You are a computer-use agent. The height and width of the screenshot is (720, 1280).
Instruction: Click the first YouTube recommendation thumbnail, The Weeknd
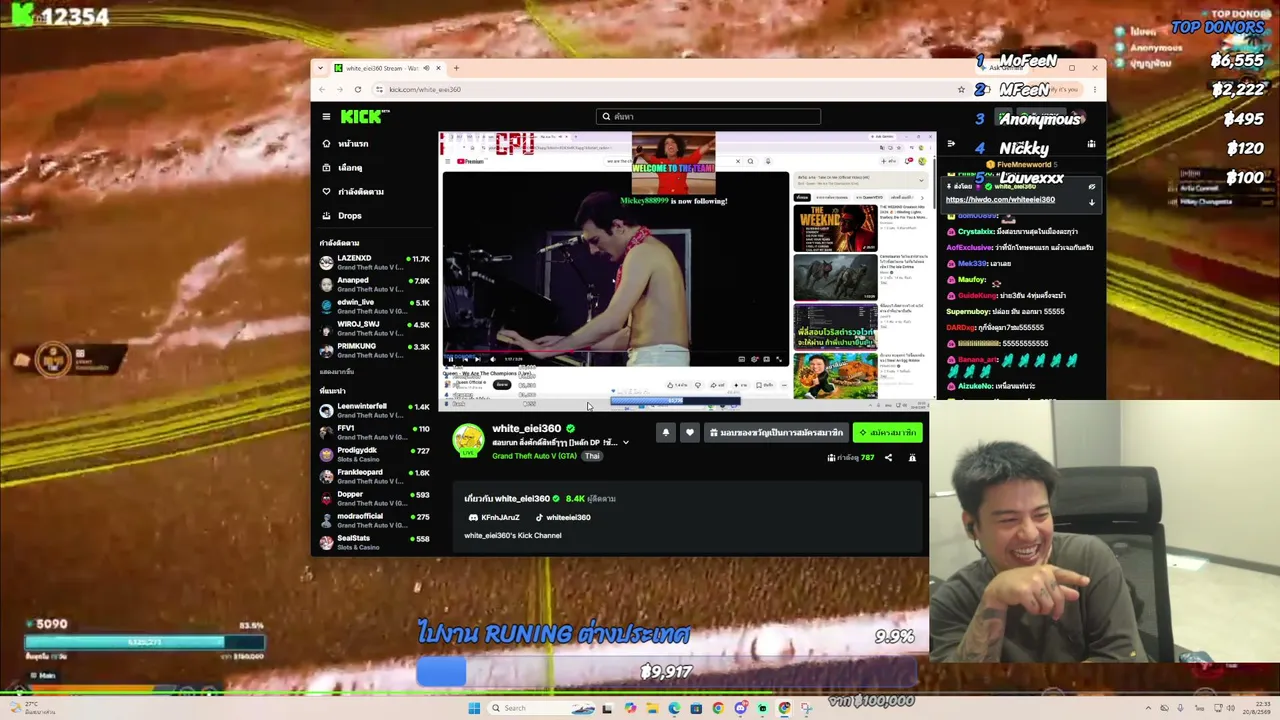pos(834,226)
